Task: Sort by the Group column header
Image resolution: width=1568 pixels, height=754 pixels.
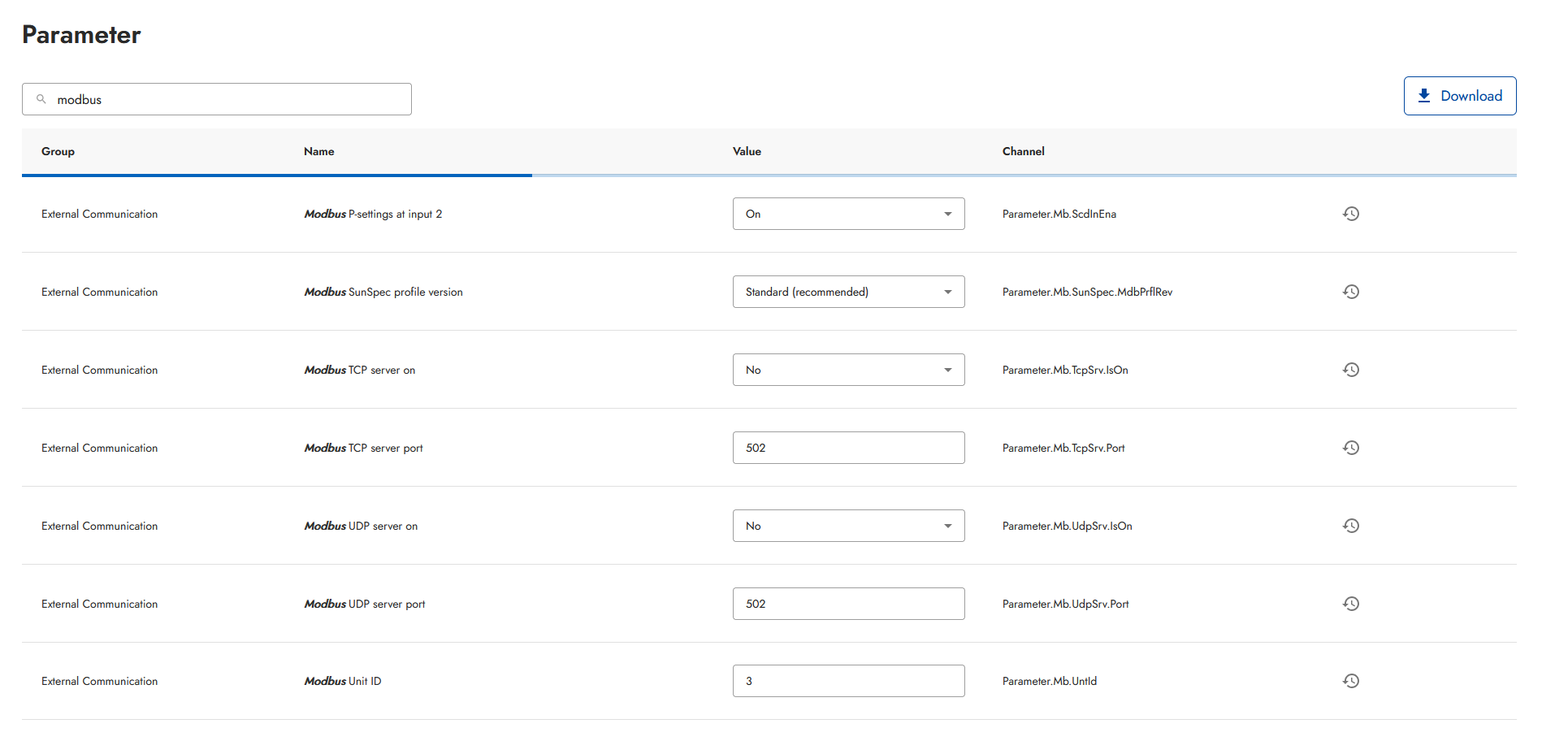Action: tap(58, 151)
